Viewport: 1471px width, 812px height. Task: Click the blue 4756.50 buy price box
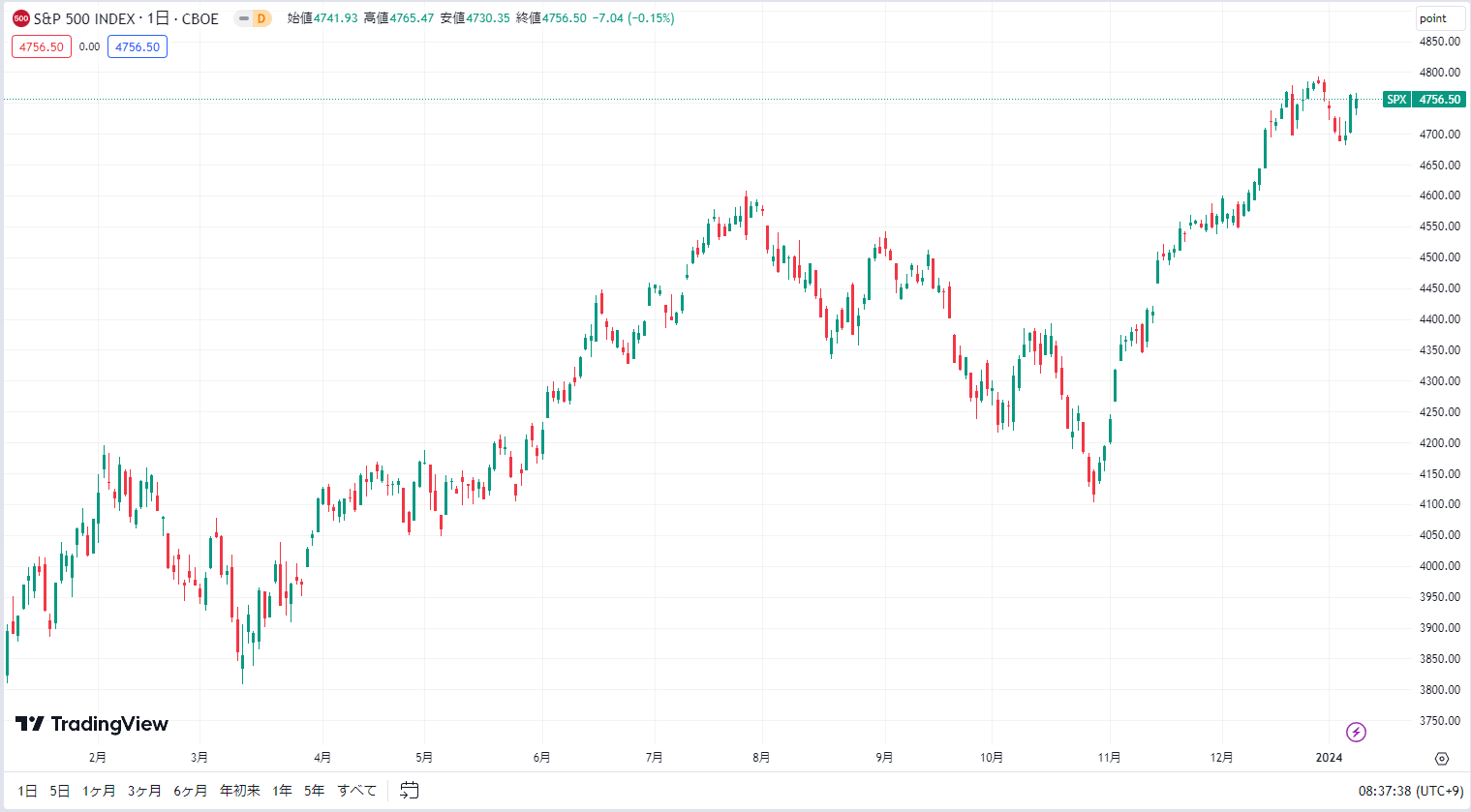coord(138,46)
